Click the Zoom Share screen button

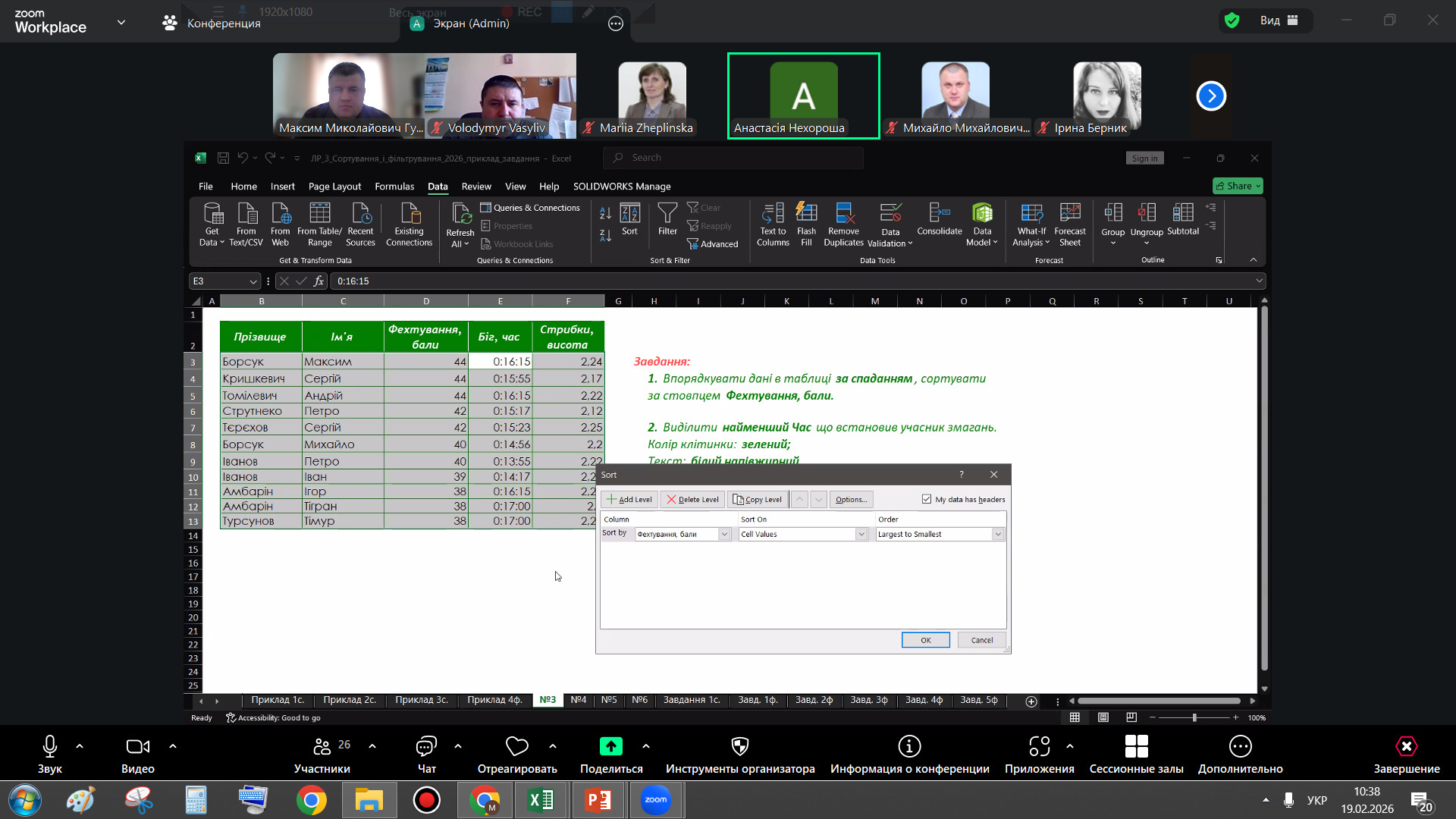point(610,747)
